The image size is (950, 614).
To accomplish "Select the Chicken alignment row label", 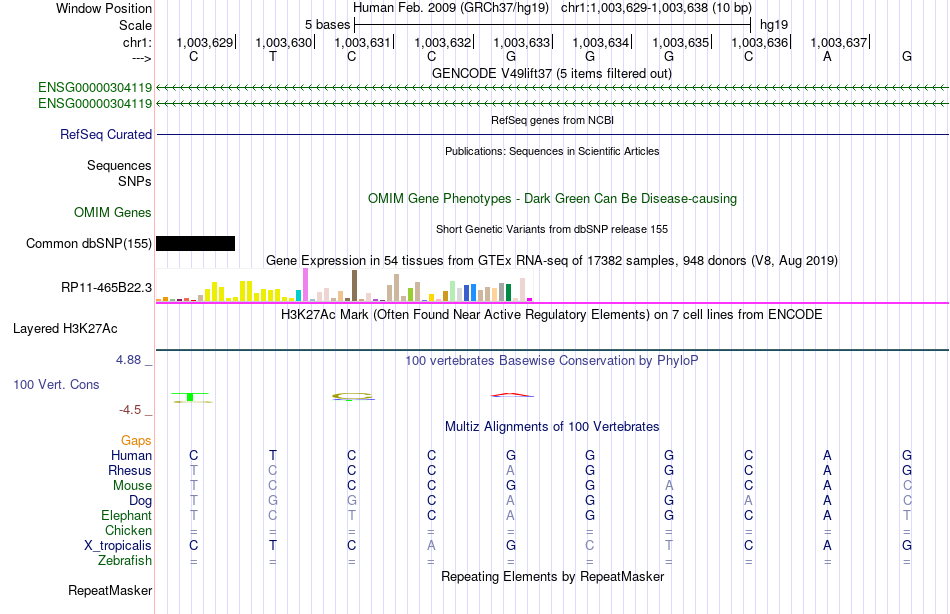I will pos(128,530).
